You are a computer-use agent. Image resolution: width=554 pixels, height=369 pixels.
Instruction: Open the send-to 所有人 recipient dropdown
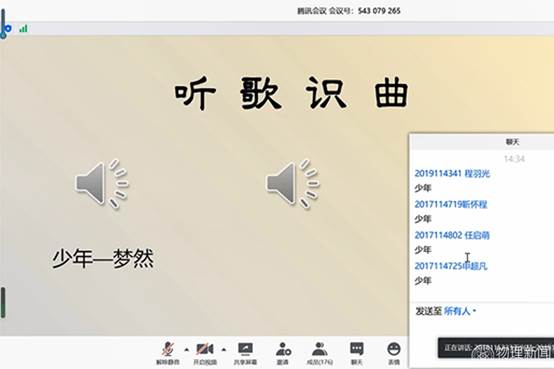(460, 311)
